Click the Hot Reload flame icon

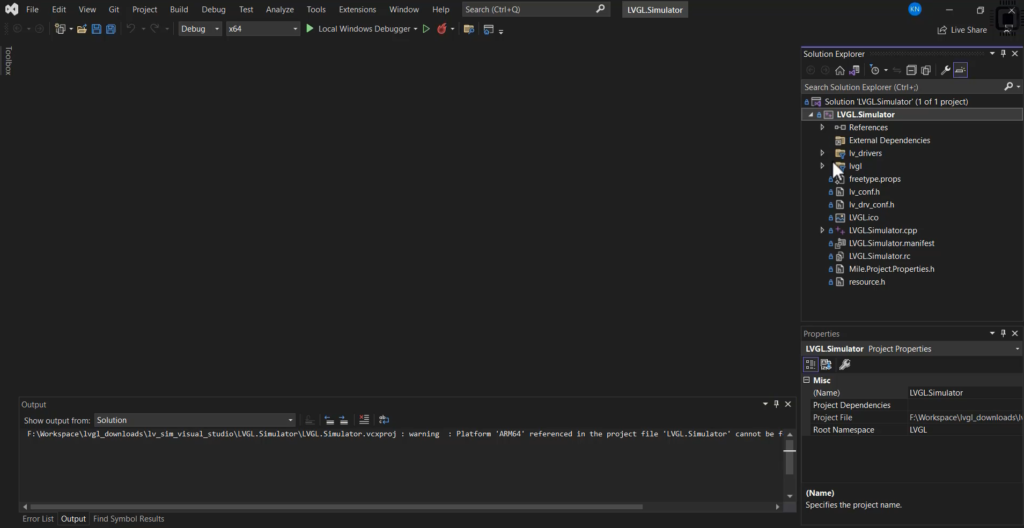click(441, 29)
